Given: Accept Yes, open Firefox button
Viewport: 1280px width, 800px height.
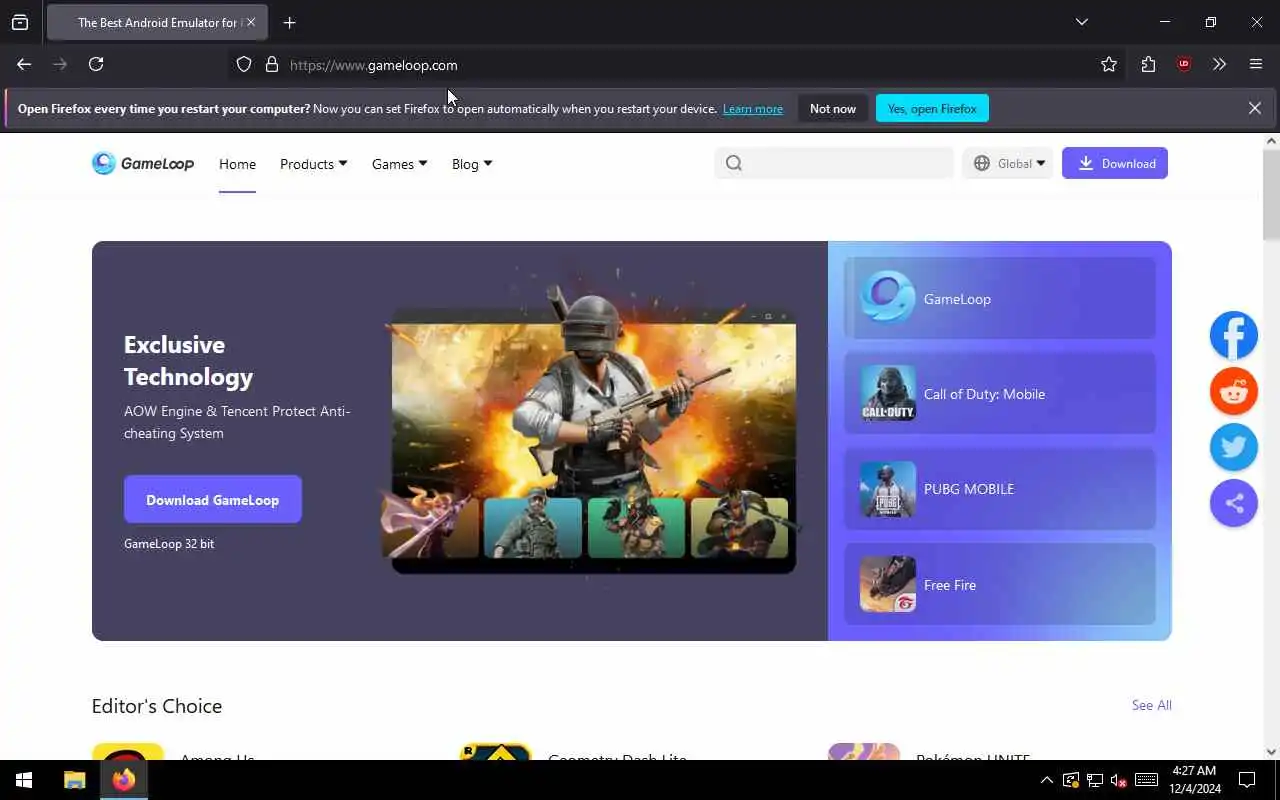Looking at the screenshot, I should coord(932,108).
